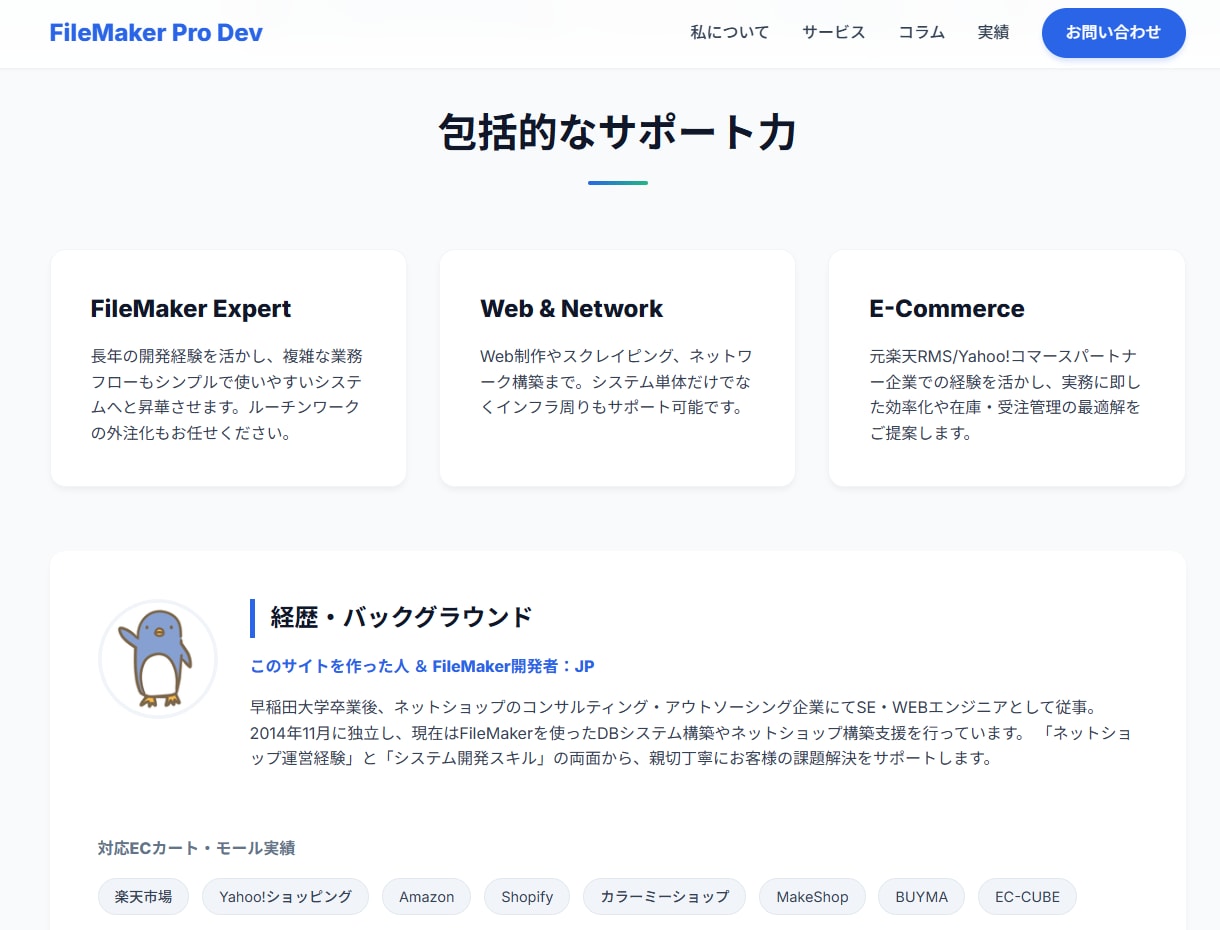Viewport: 1220px width, 930px height.
Task: Select the FileMaker Expert card heading
Action: [191, 308]
